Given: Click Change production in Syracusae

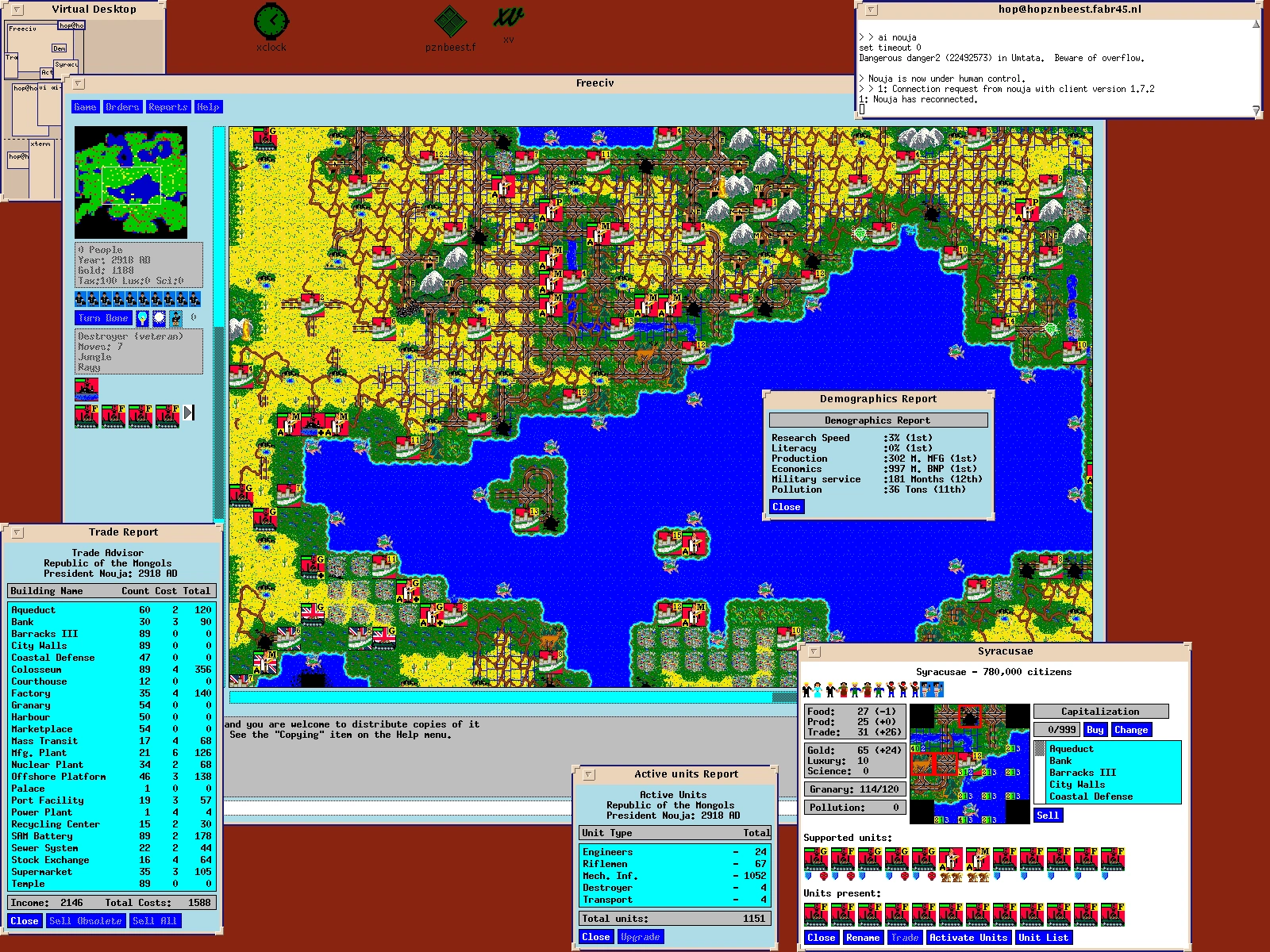Looking at the screenshot, I should click(x=1131, y=730).
